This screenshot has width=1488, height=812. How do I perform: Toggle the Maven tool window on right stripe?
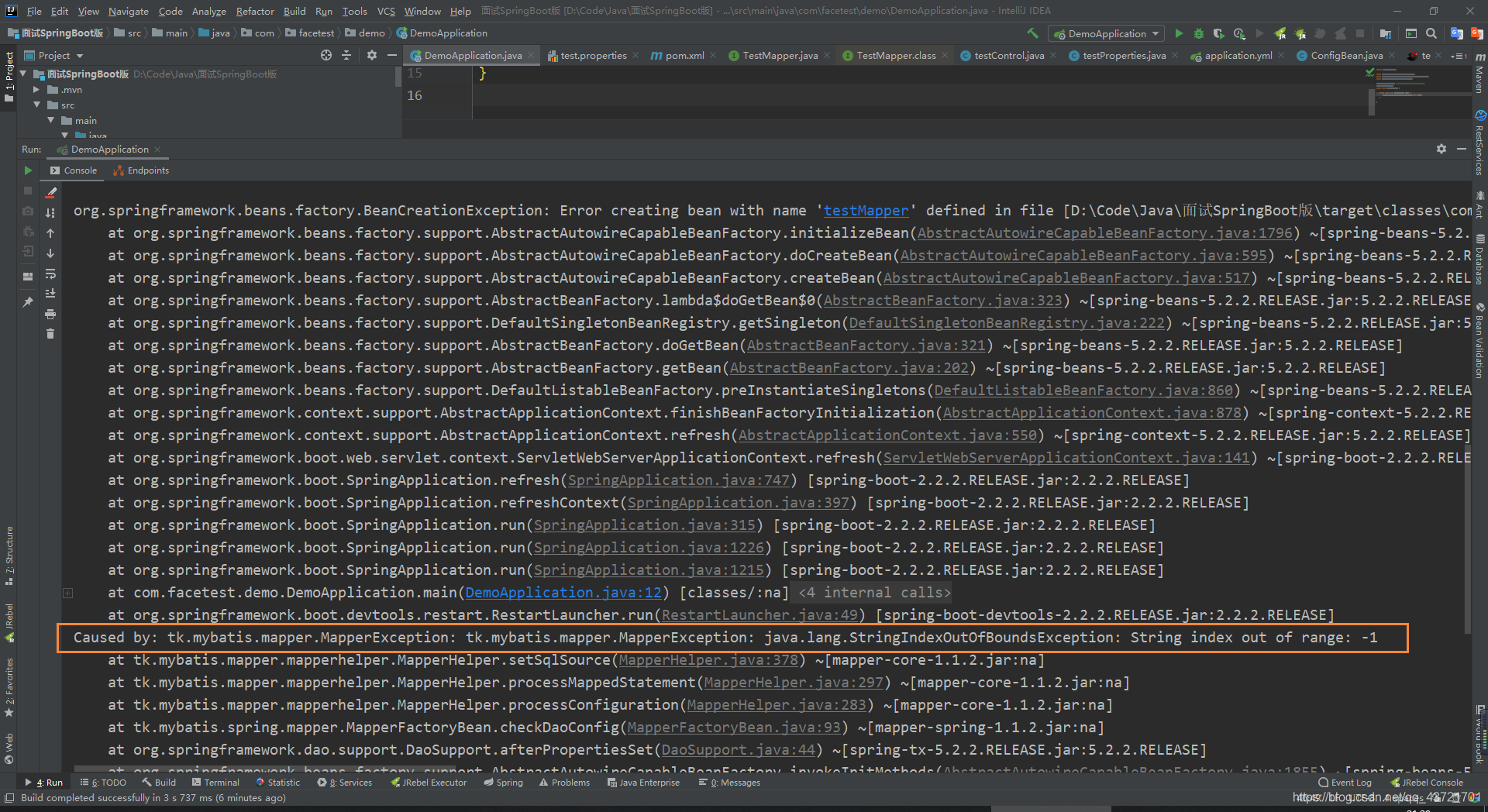coord(1479,74)
